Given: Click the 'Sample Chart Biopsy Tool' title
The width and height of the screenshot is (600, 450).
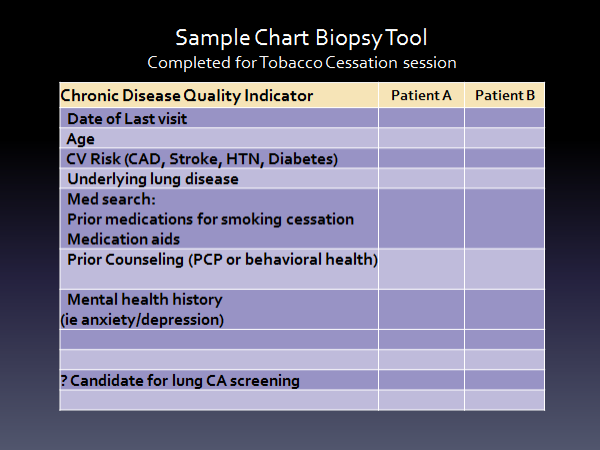Looking at the screenshot, I should (x=301, y=39).
